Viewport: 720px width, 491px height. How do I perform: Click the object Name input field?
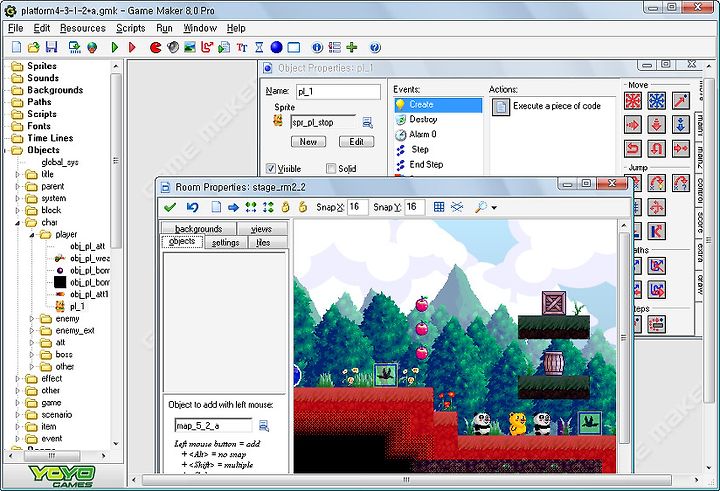click(338, 91)
